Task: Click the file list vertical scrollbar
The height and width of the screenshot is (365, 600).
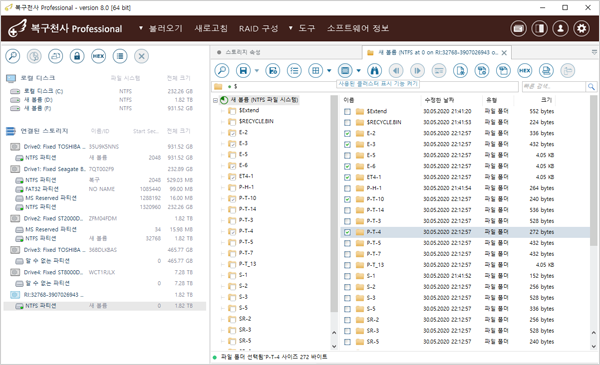Action: click(x=593, y=172)
